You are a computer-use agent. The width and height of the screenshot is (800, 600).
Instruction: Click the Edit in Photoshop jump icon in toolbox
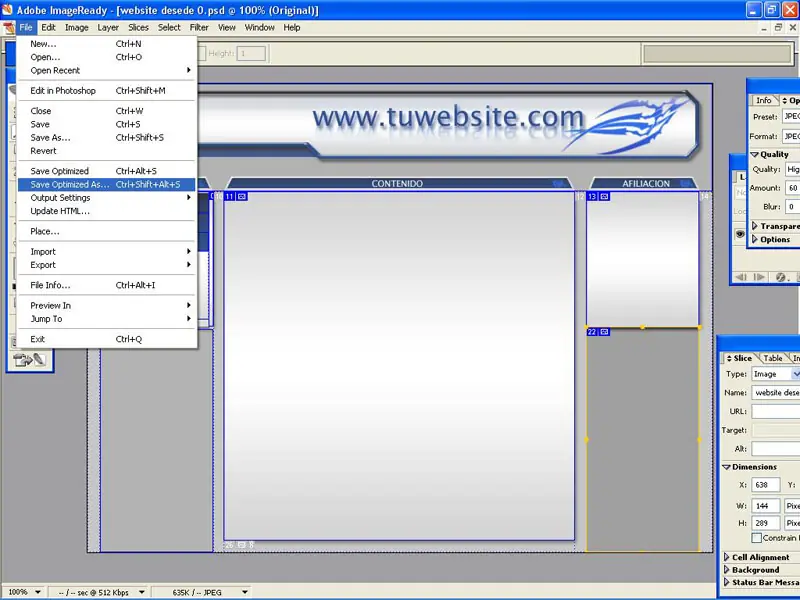point(30,360)
